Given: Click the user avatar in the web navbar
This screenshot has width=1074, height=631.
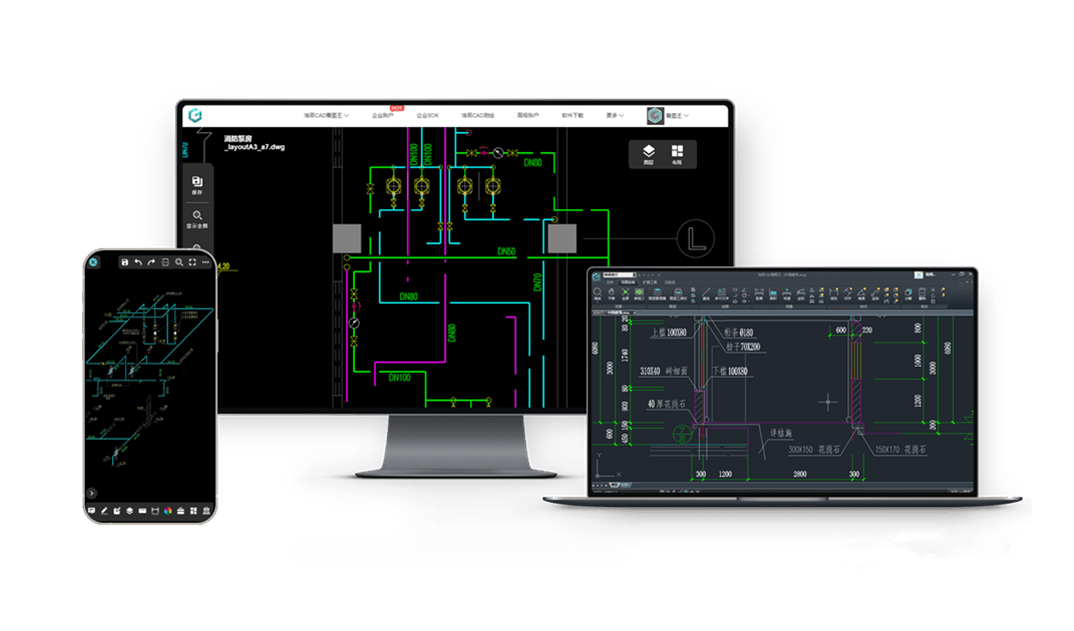Looking at the screenshot, I should [x=655, y=116].
